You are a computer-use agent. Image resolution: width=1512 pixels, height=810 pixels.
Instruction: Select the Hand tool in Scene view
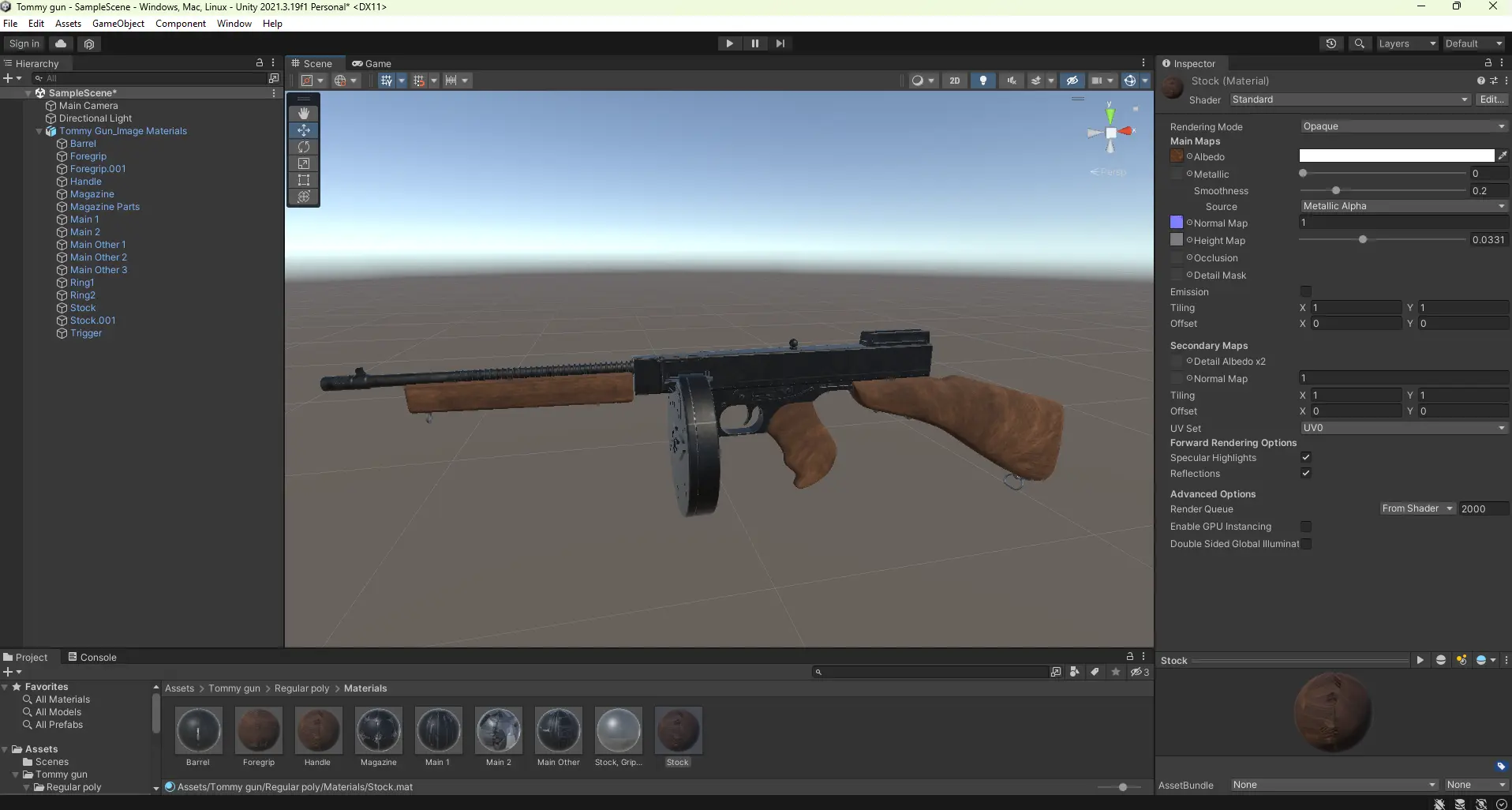303,114
